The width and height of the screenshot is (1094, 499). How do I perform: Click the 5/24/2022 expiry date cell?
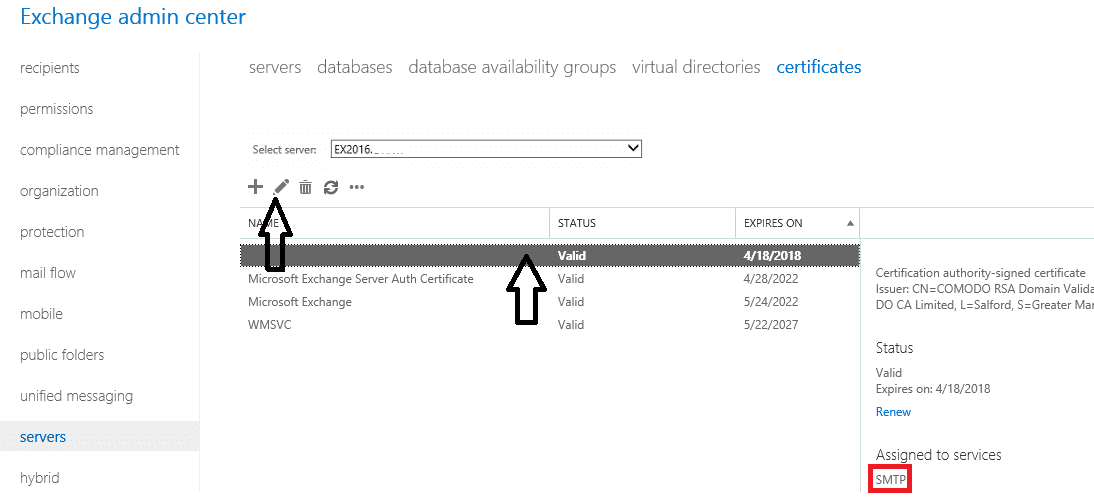771,301
